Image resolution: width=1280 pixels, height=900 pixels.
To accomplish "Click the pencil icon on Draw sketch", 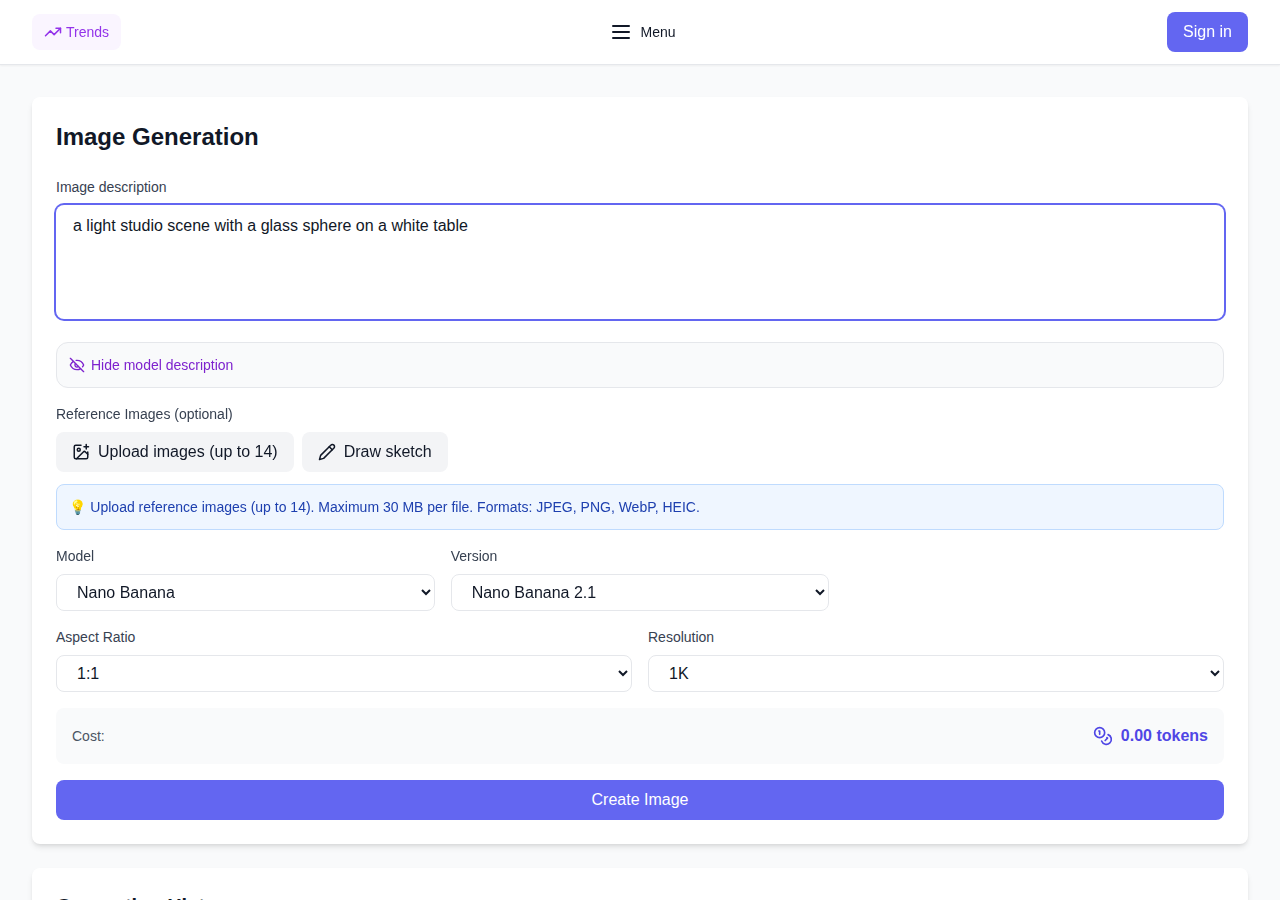I will tap(327, 452).
